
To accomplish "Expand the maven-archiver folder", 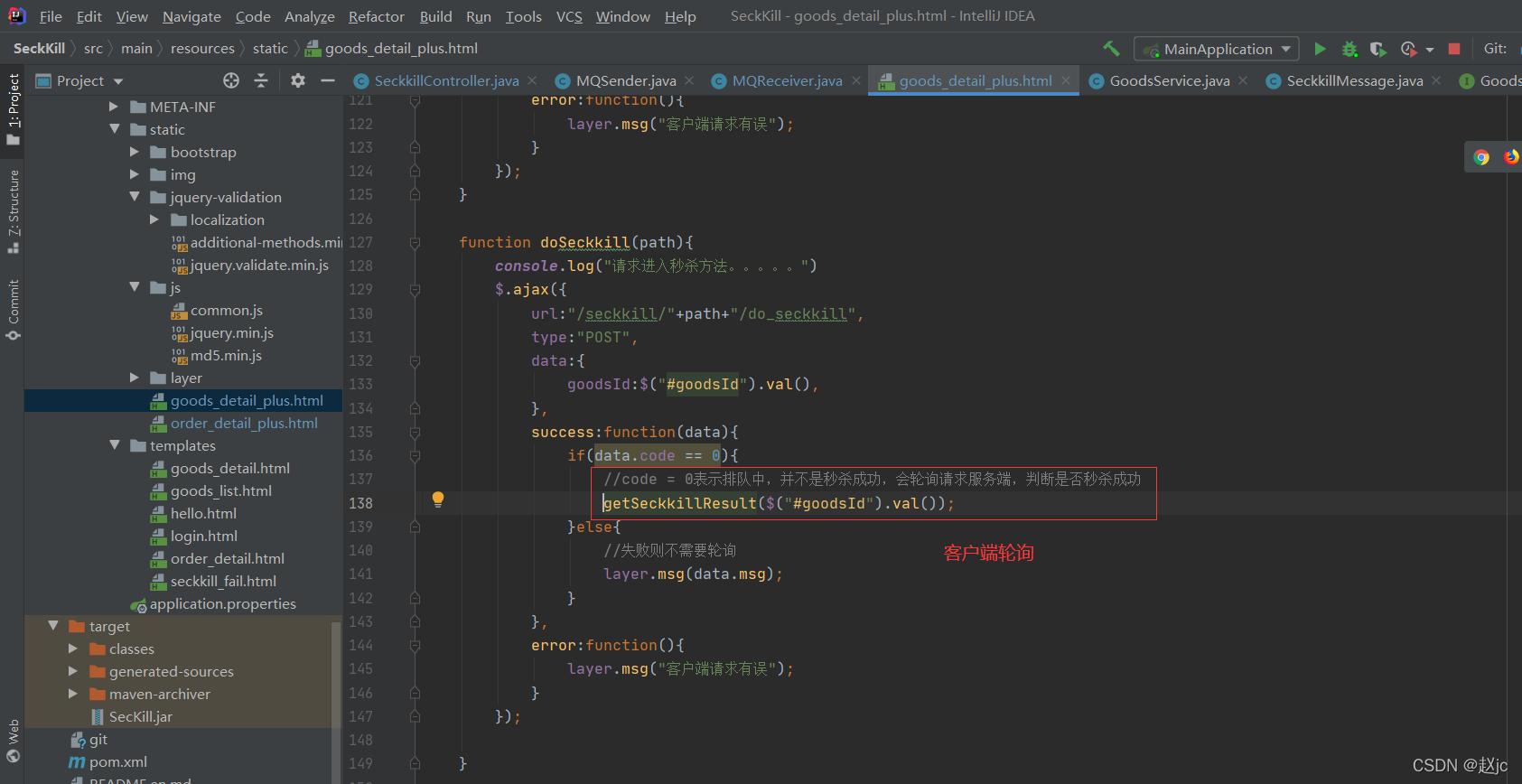I will [73, 694].
